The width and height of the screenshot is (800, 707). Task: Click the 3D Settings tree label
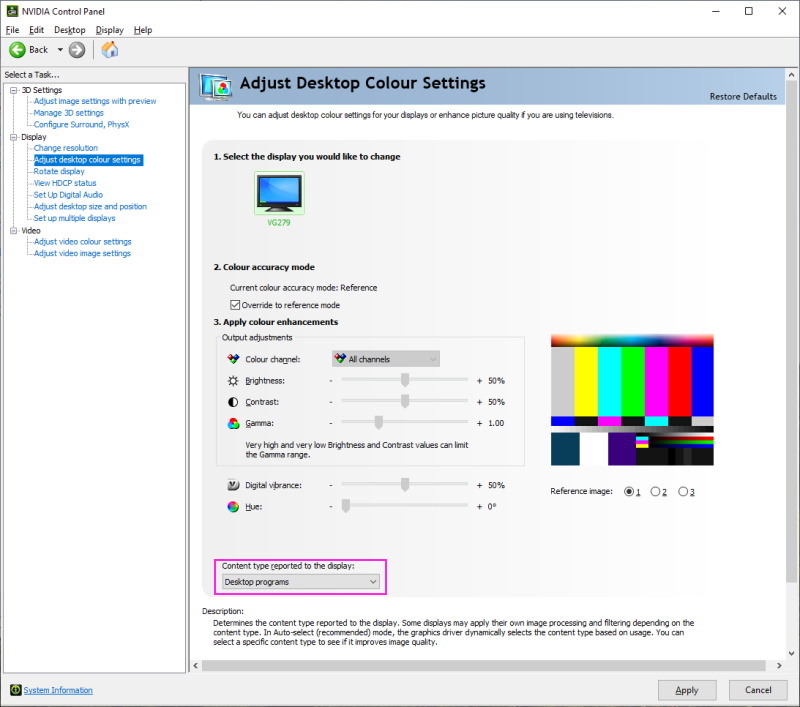[x=41, y=90]
